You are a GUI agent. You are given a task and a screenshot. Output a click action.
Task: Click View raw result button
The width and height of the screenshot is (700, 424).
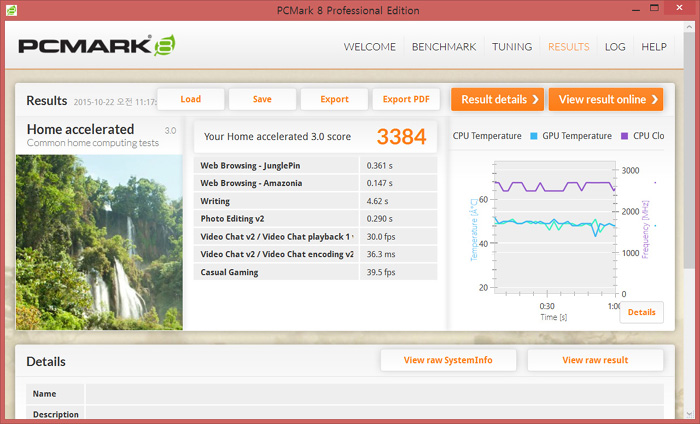pyautogui.click(x=595, y=360)
